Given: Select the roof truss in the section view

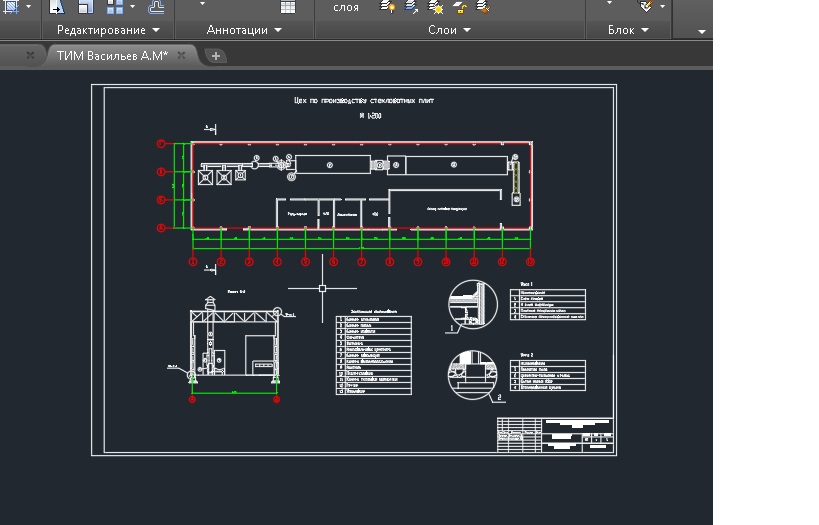Looking at the screenshot, I should point(235,317).
